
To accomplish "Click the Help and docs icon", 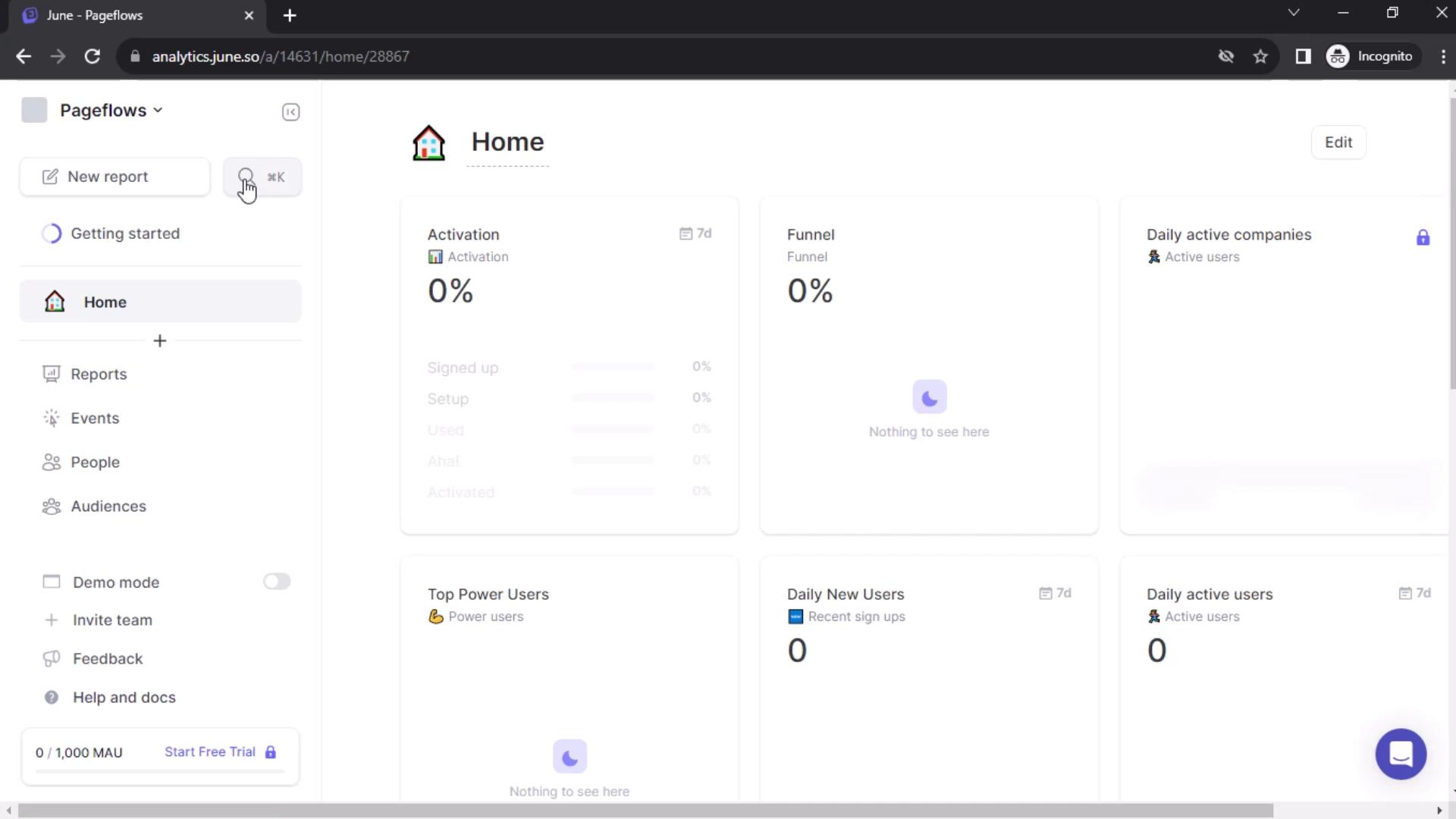I will (x=51, y=697).
